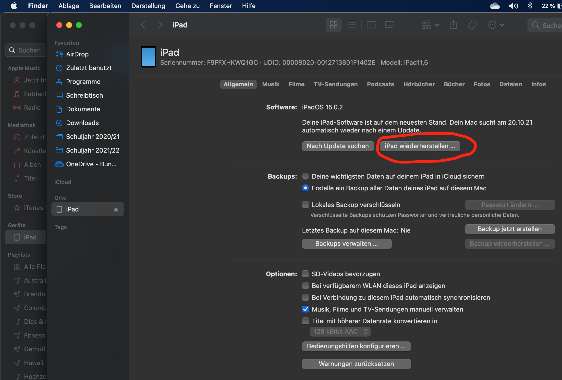Switch Finder to list view

click(x=352, y=25)
